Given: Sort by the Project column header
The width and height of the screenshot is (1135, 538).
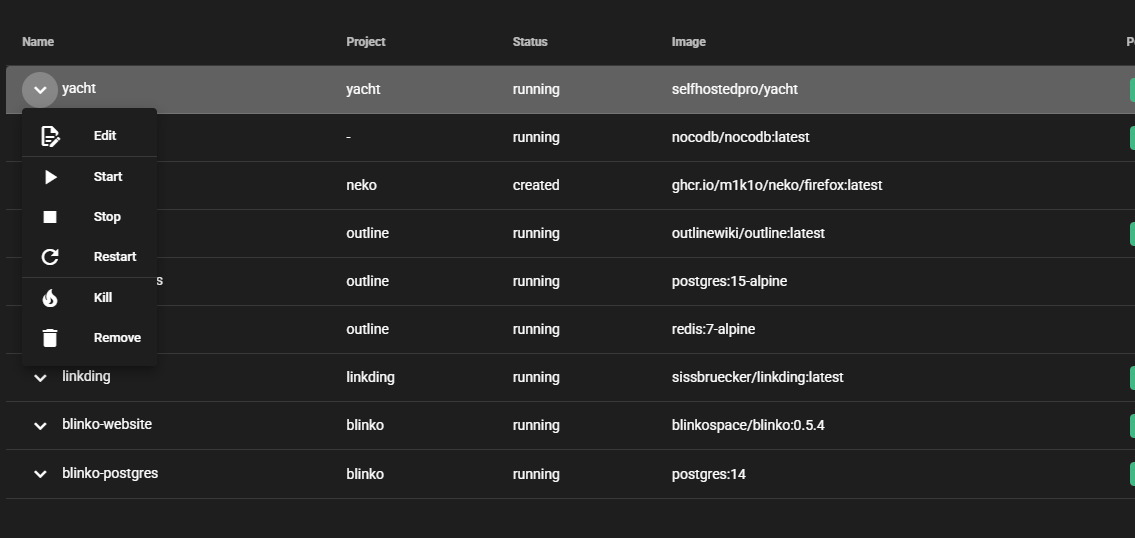Looking at the screenshot, I should (366, 42).
